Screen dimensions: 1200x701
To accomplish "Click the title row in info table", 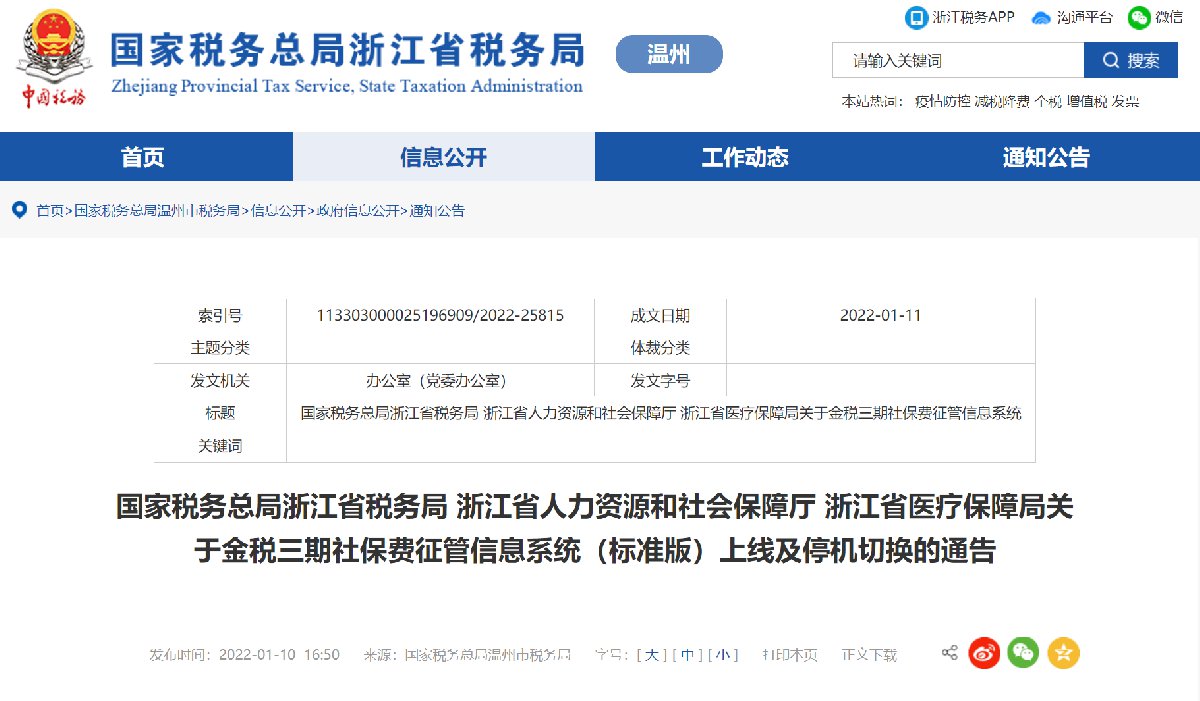I will click(661, 412).
